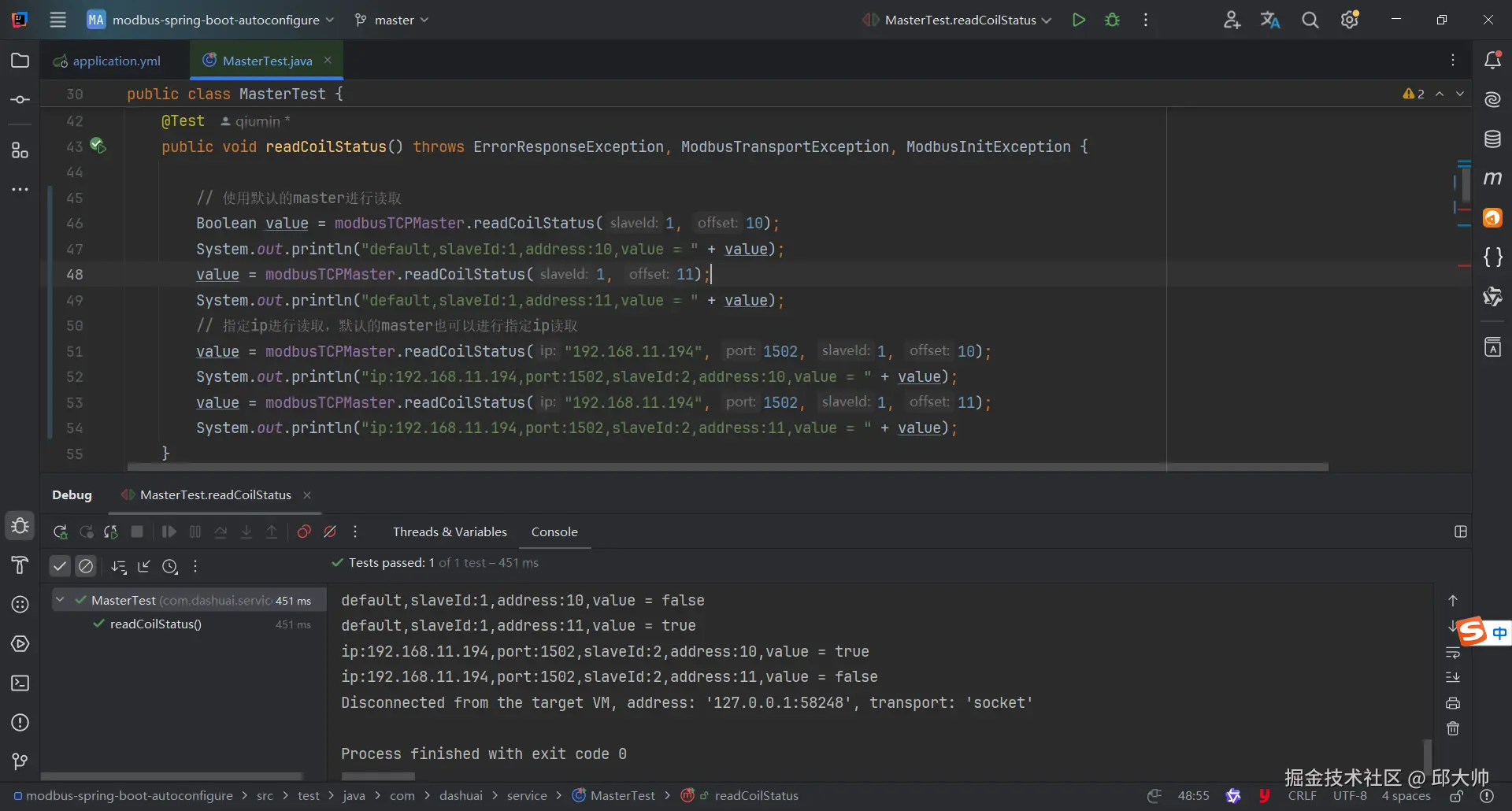The width and height of the screenshot is (1512, 811).
Task: Toggle Mute Breakpoints in debug toolbar
Action: 330,532
